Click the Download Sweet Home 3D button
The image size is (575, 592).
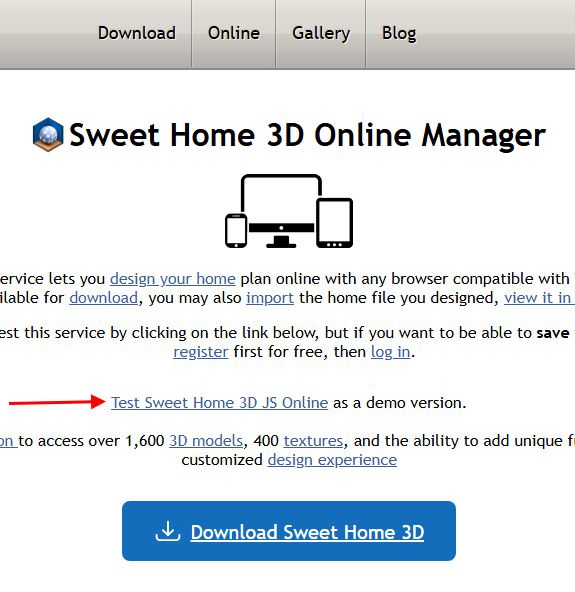(289, 531)
